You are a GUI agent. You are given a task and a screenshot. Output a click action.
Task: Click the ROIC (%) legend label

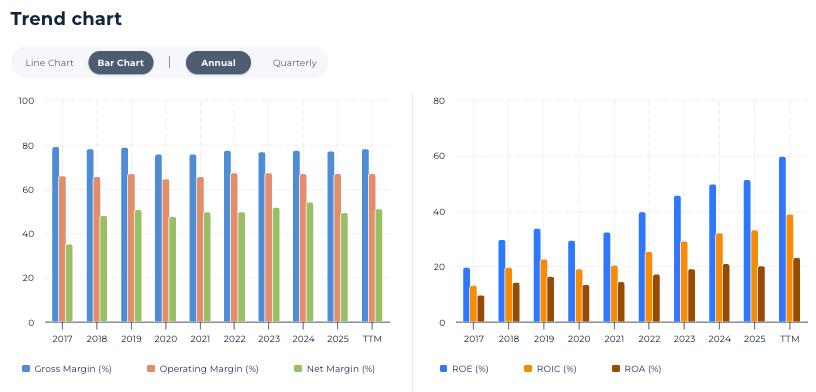pos(556,369)
